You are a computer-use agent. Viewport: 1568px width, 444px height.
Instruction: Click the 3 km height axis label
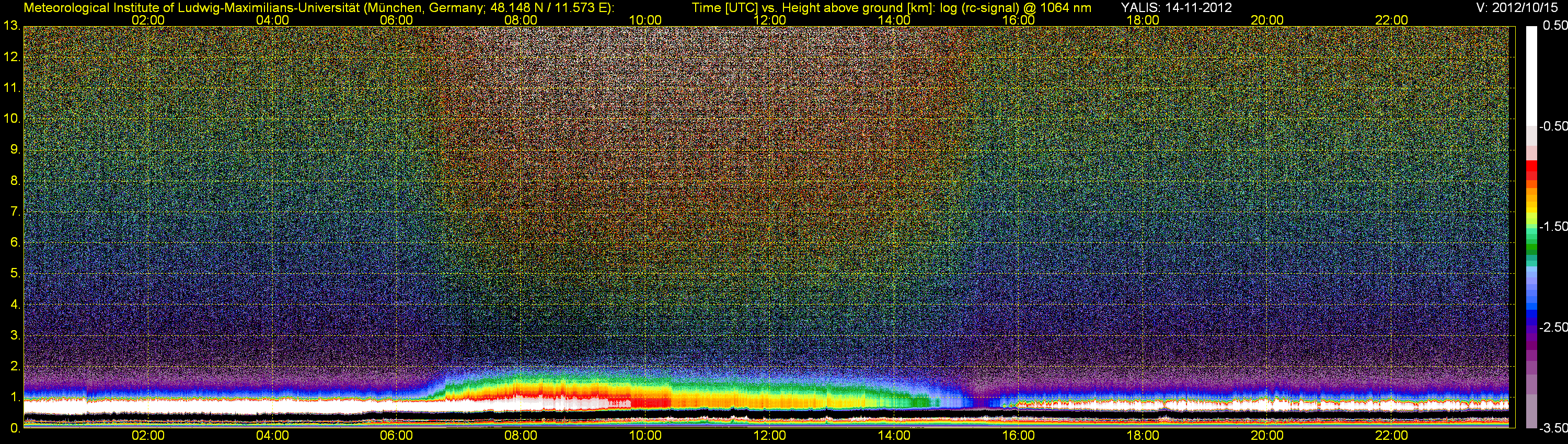pos(15,335)
